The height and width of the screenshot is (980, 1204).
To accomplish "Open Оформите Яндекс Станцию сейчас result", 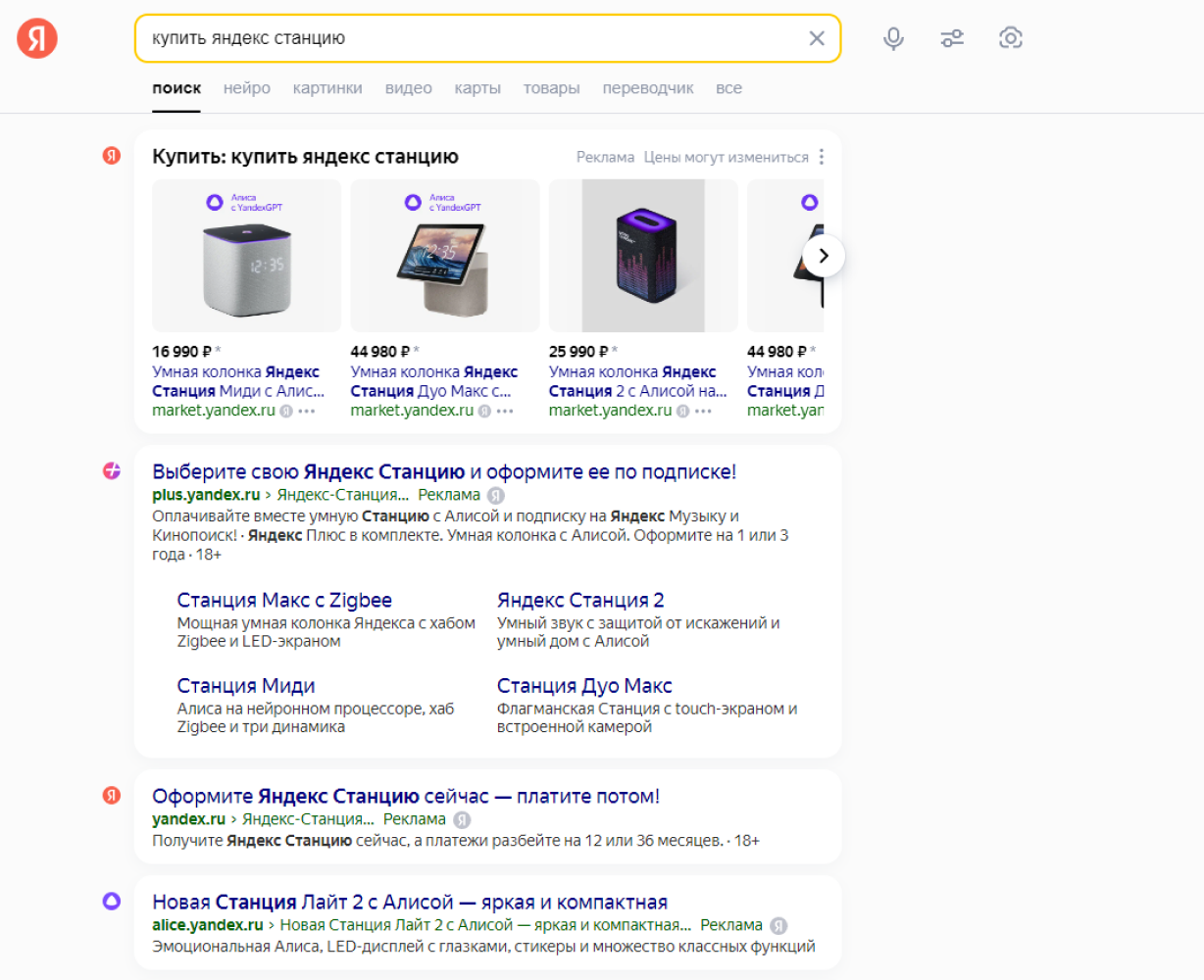I will [x=406, y=796].
